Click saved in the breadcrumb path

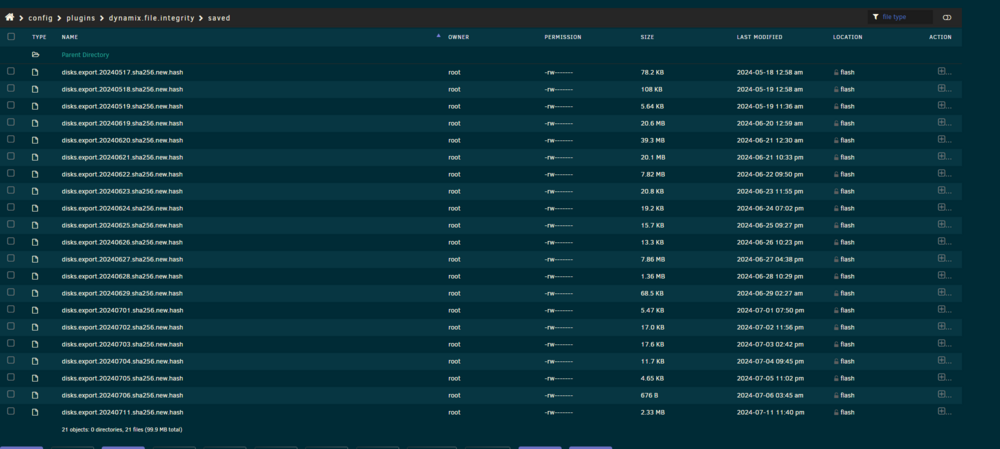click(x=219, y=18)
